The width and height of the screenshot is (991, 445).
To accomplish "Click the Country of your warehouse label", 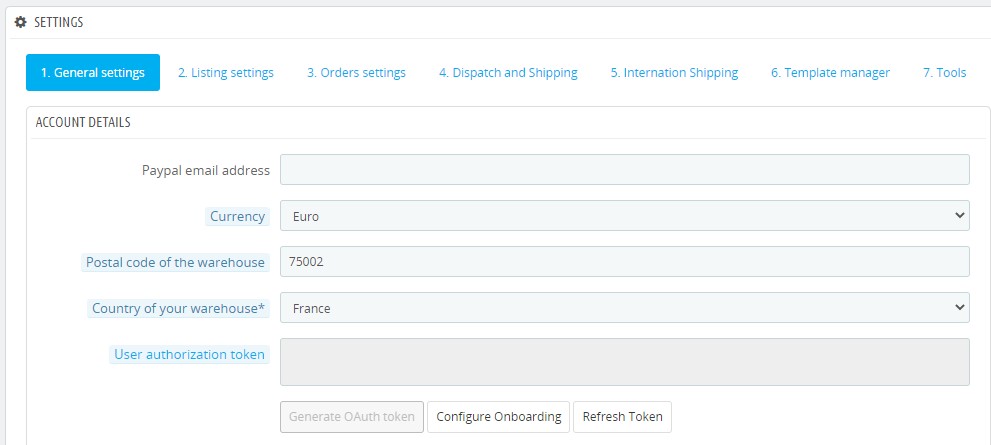I will 178,308.
